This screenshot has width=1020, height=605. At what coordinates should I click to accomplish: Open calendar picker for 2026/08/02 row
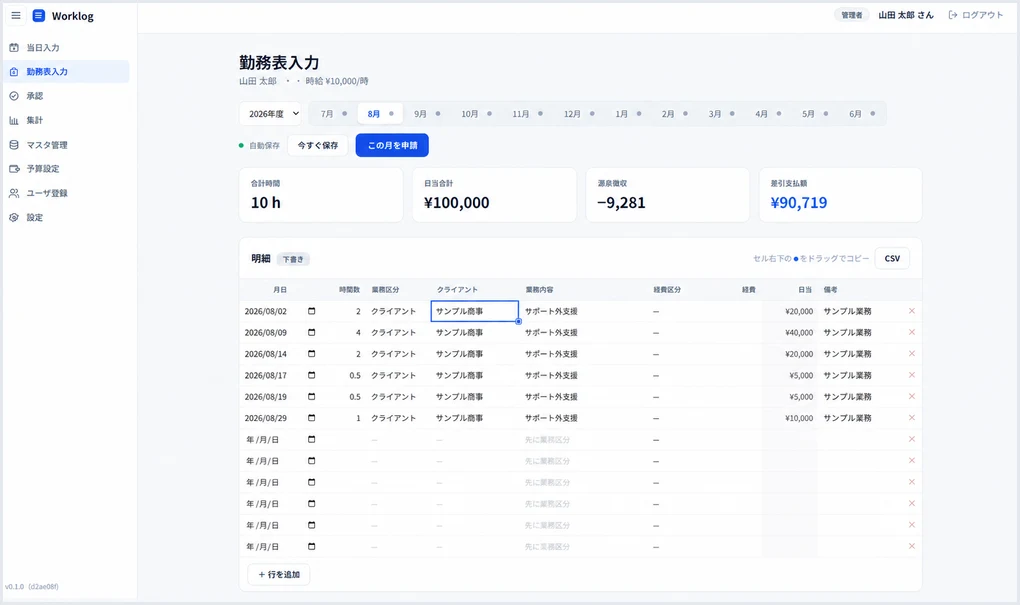click(312, 311)
